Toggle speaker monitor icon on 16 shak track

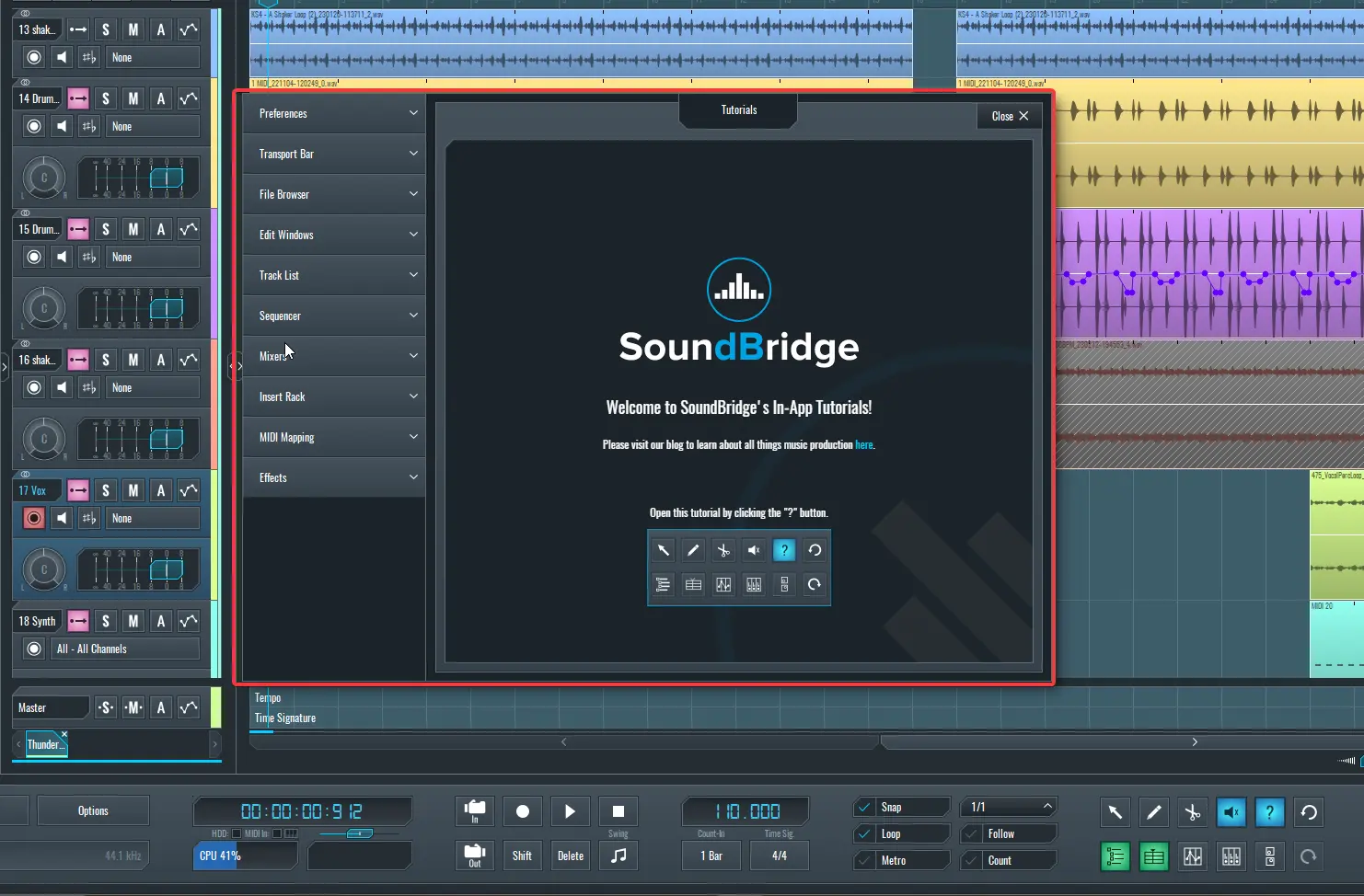click(62, 387)
